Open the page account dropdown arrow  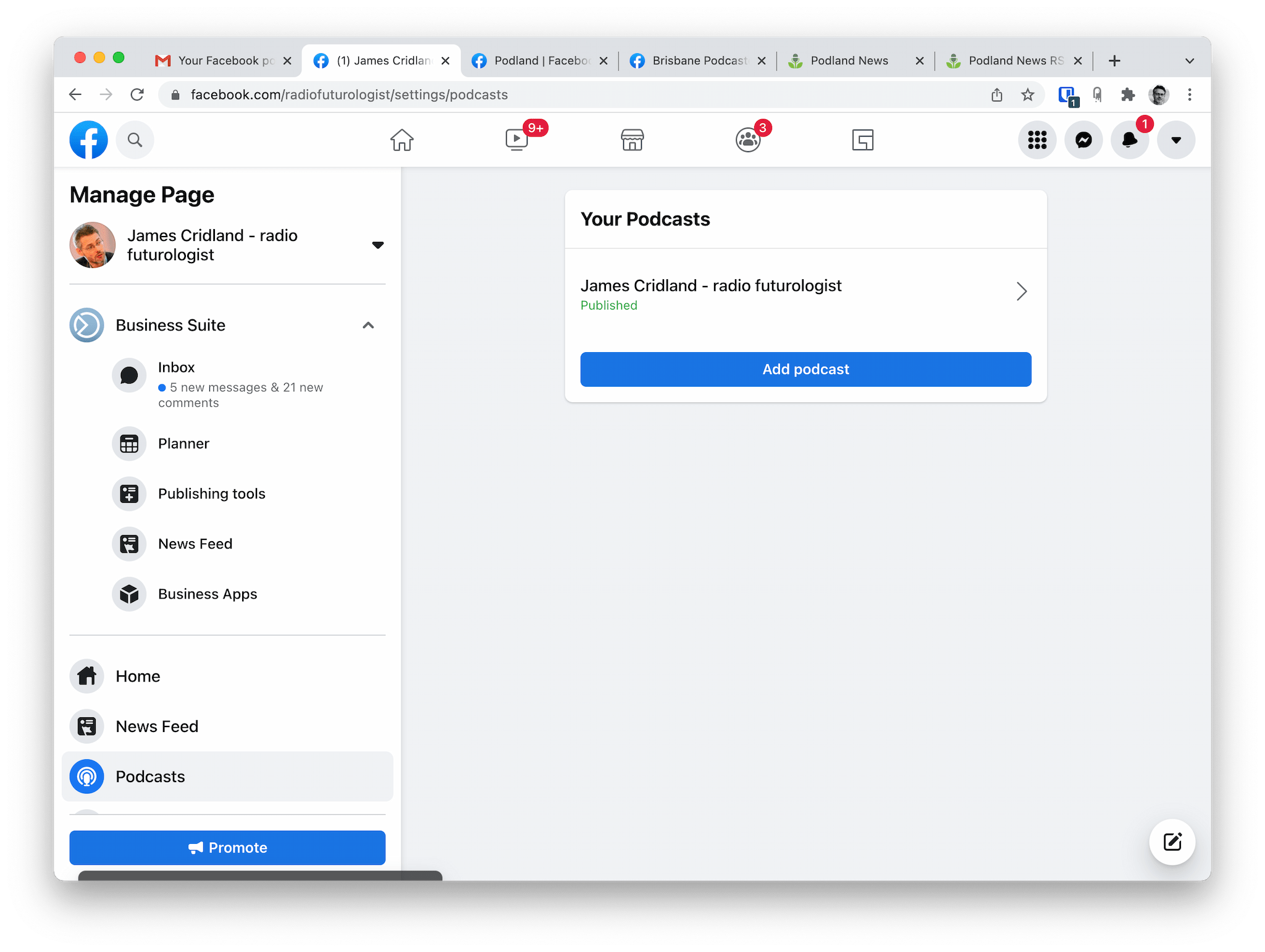(x=379, y=244)
